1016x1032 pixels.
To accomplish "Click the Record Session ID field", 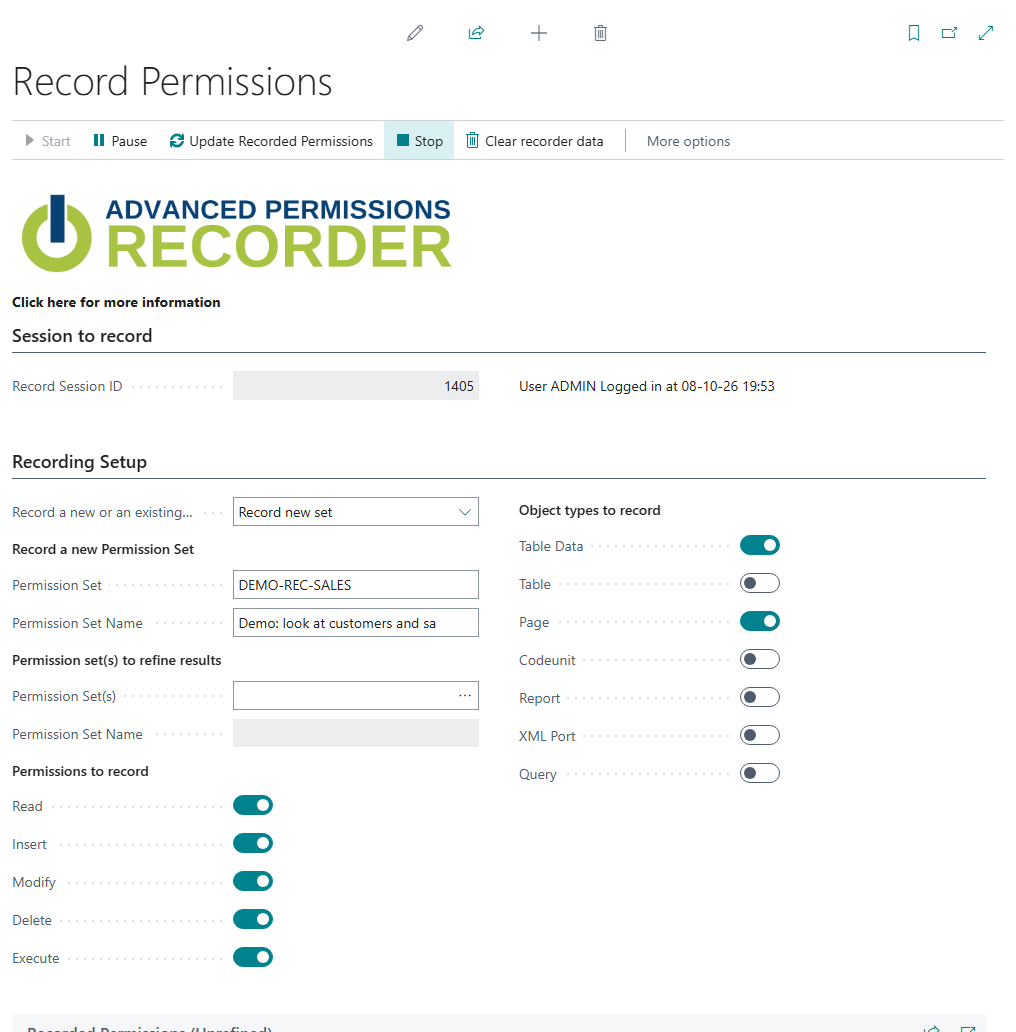I will 356,386.
